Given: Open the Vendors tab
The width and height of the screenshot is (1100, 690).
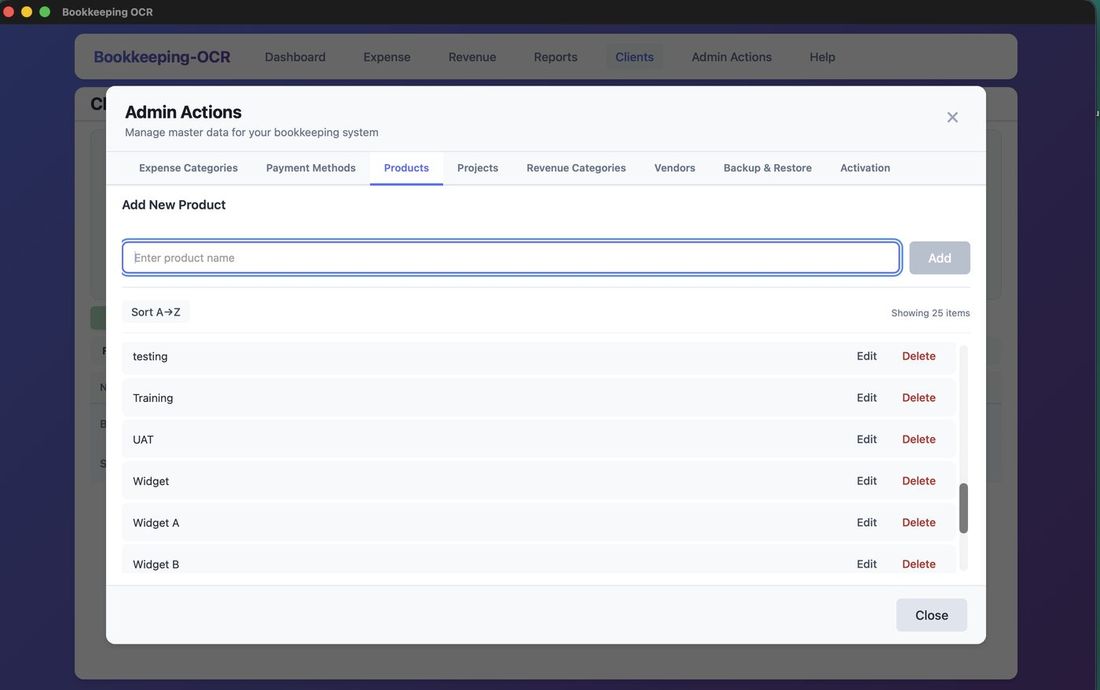Looking at the screenshot, I should 673,168.
